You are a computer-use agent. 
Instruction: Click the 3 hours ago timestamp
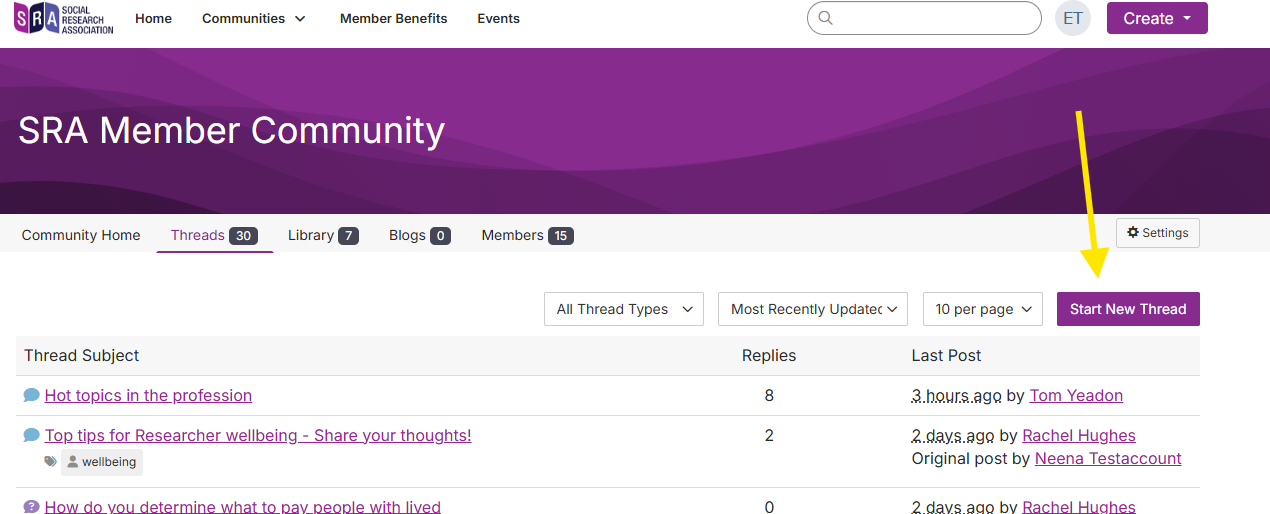(956, 395)
